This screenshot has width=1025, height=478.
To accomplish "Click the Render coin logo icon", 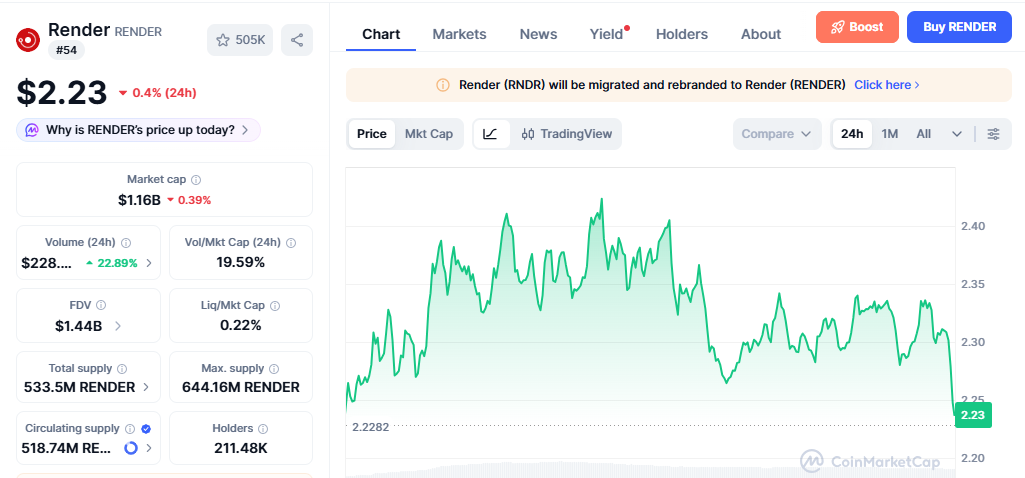I will (28, 40).
